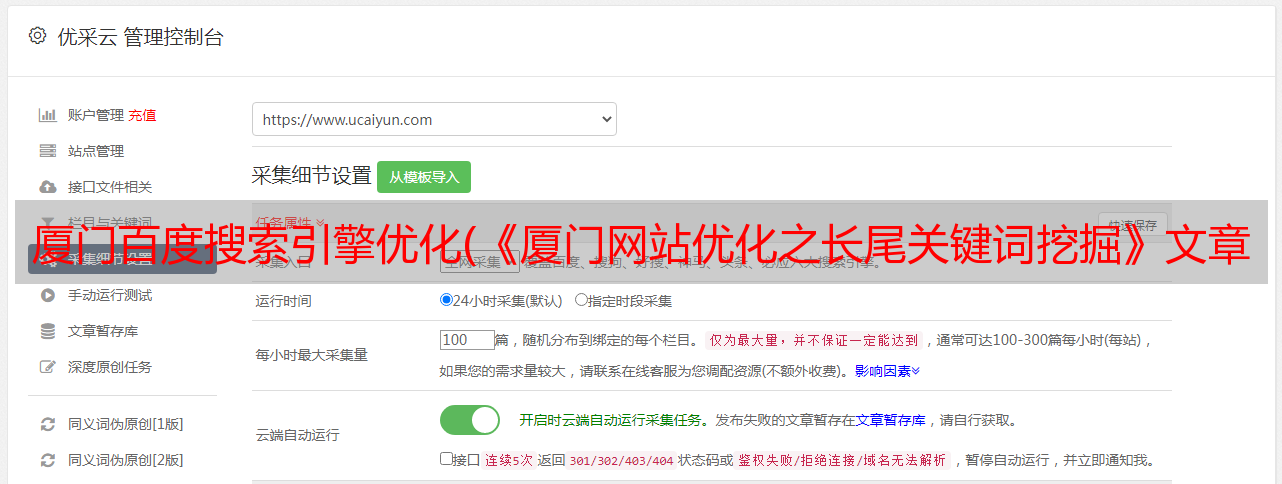Expand the 影响因素 link
Image resolution: width=1282 pixels, height=484 pixels.
[x=887, y=371]
